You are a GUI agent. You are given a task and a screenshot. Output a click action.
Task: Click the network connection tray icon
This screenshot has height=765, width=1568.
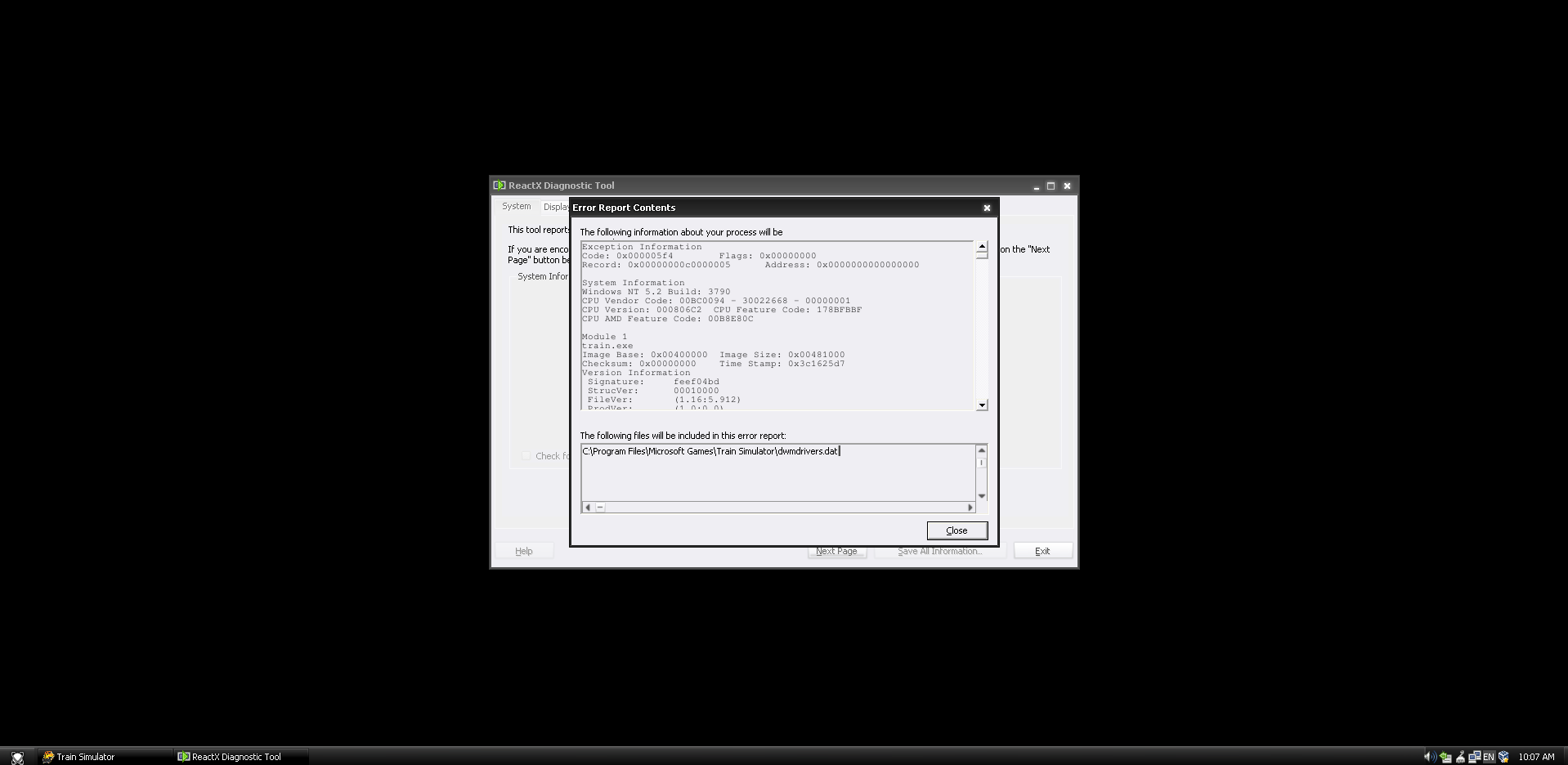pyautogui.click(x=1474, y=757)
